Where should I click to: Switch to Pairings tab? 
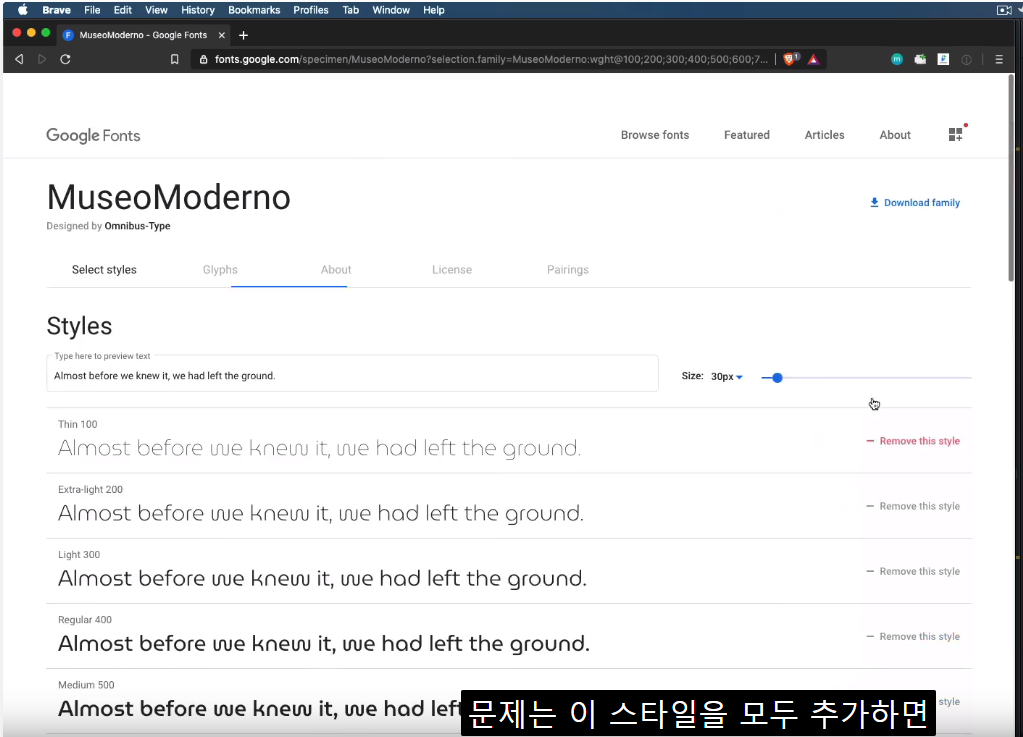click(568, 269)
